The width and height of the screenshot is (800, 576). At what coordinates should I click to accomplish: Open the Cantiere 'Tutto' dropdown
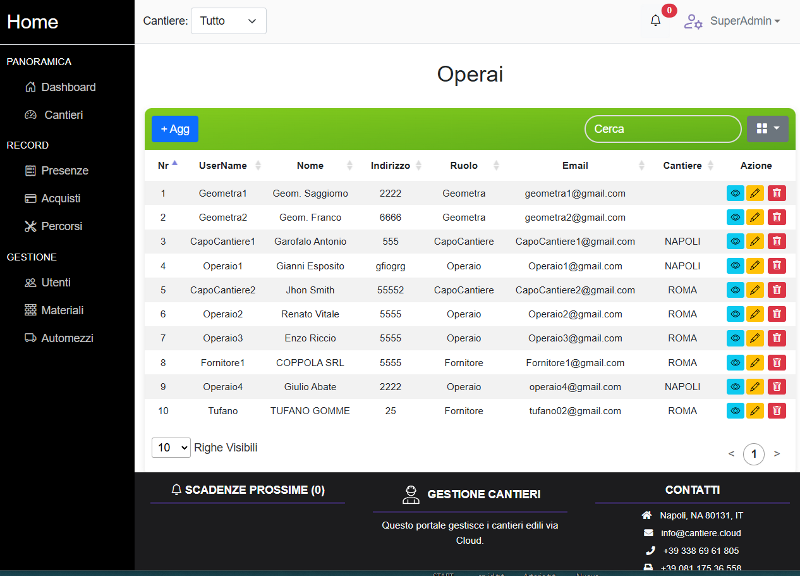tap(228, 20)
